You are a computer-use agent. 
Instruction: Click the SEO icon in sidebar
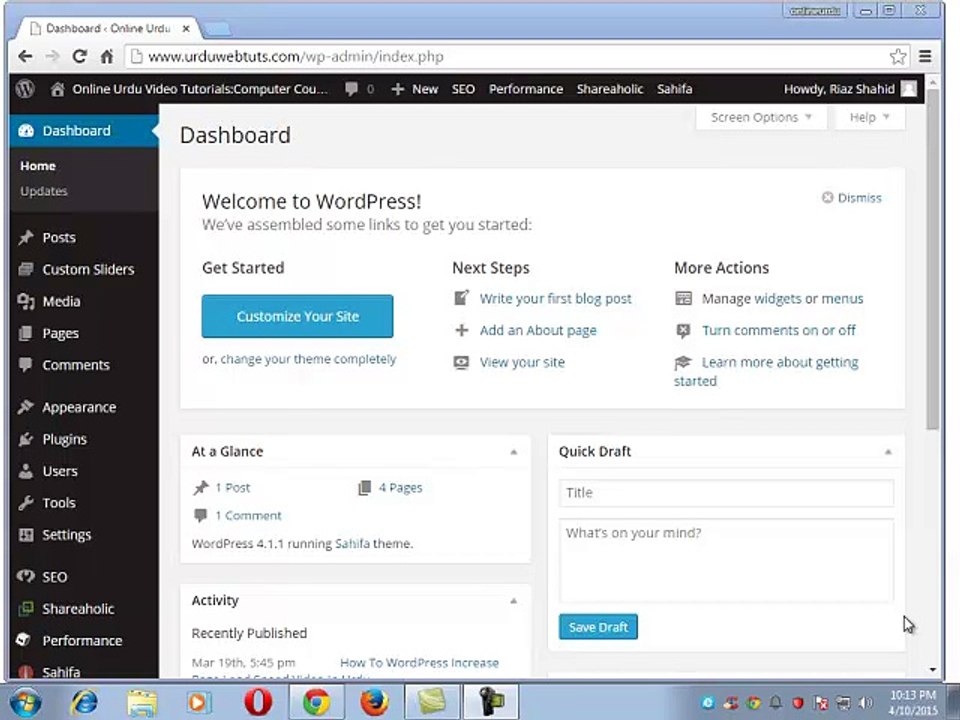point(26,577)
